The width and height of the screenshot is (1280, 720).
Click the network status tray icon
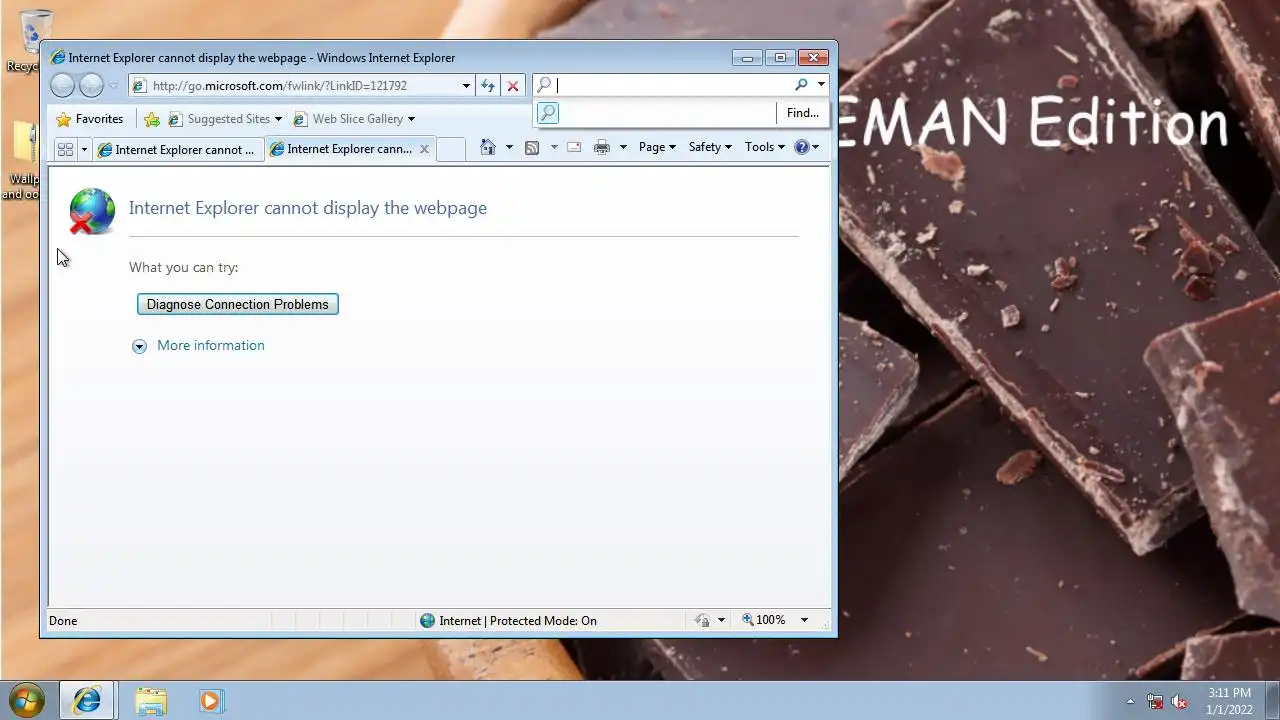(1155, 701)
